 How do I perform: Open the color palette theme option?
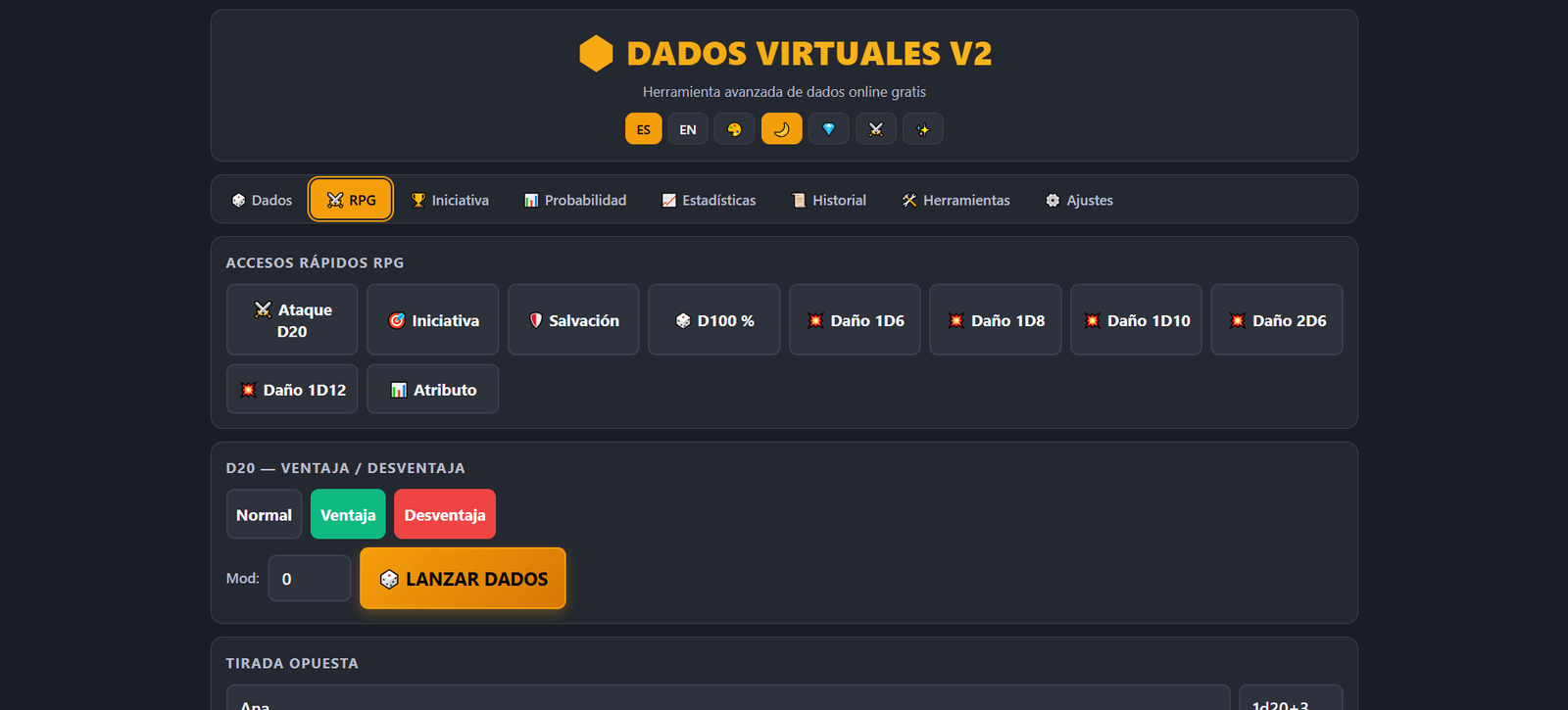point(734,129)
